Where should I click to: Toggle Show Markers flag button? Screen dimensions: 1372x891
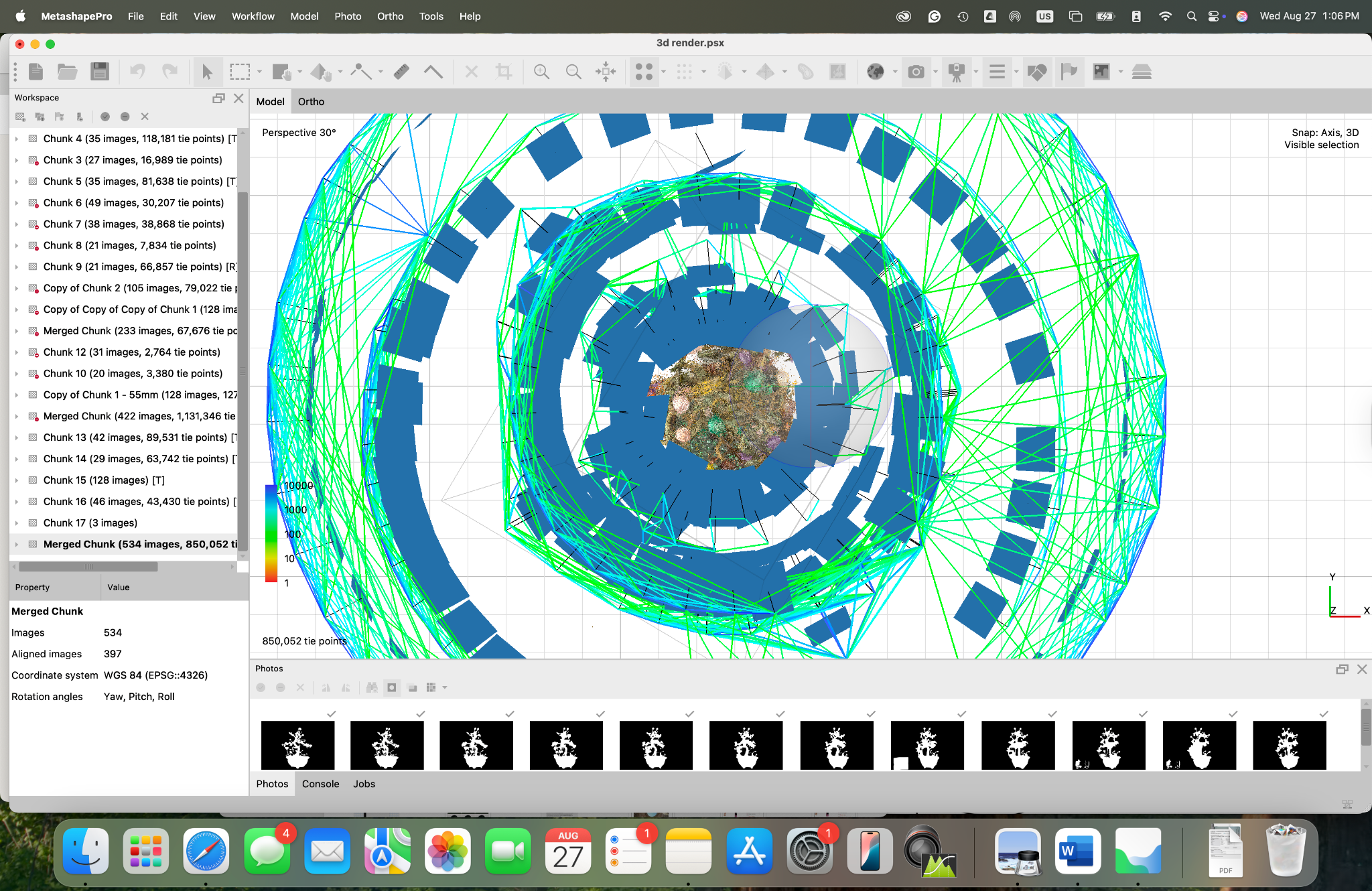(1069, 72)
